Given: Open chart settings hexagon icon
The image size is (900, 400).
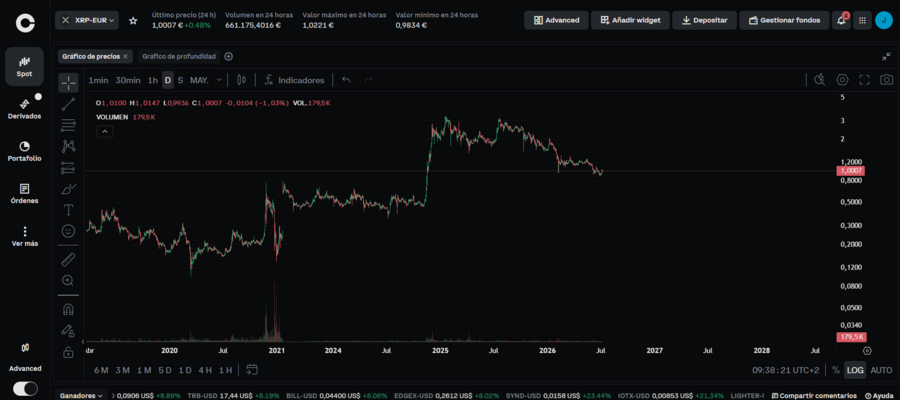Looking at the screenshot, I should point(842,80).
